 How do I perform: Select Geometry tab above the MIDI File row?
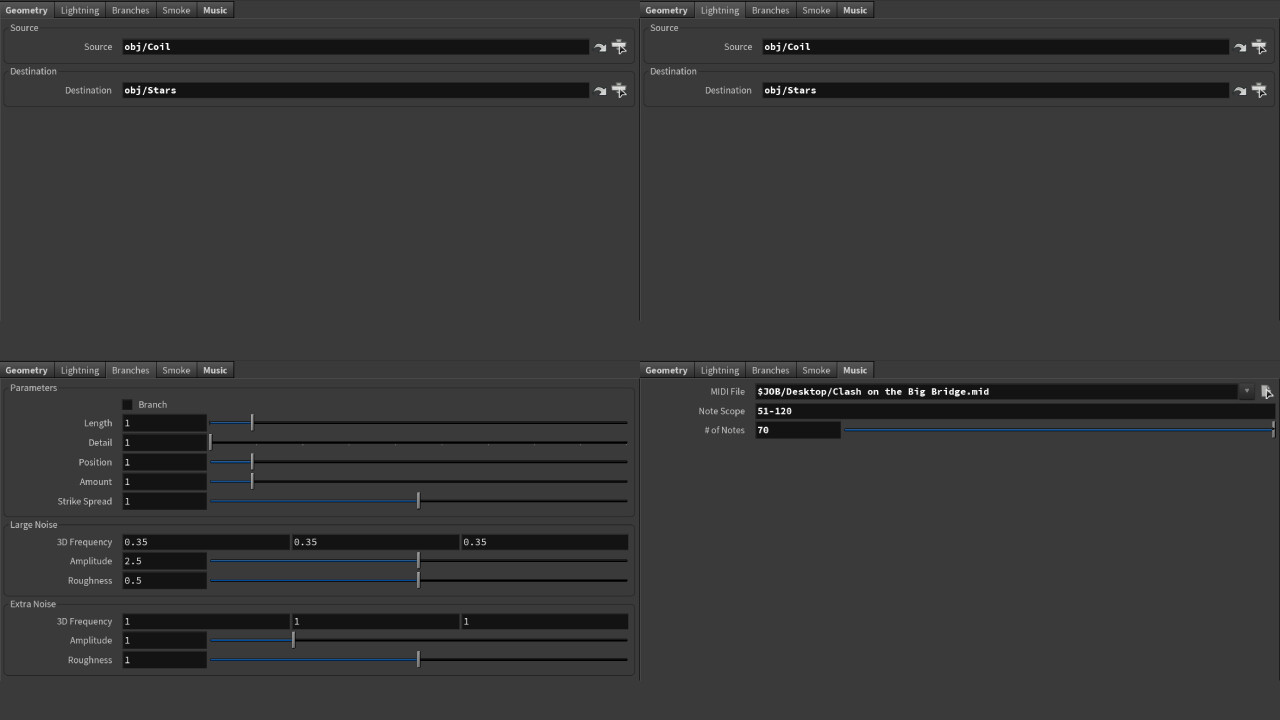click(x=667, y=370)
